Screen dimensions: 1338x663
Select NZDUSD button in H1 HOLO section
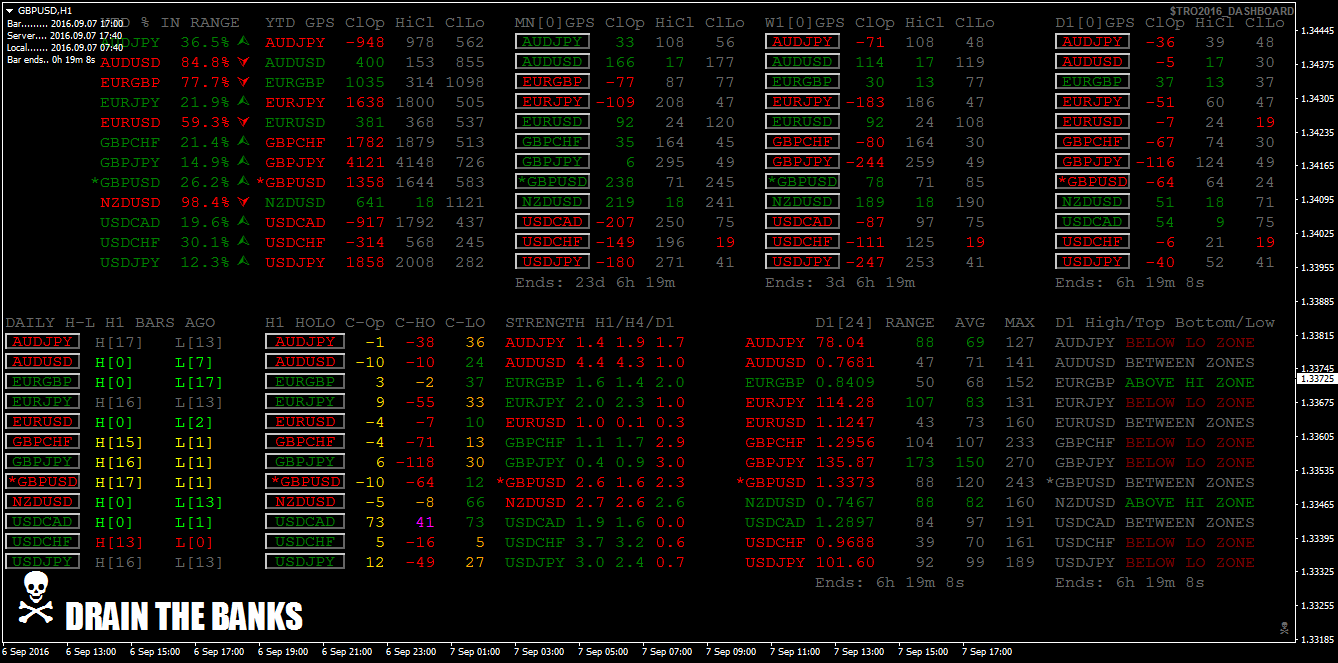[x=304, y=502]
